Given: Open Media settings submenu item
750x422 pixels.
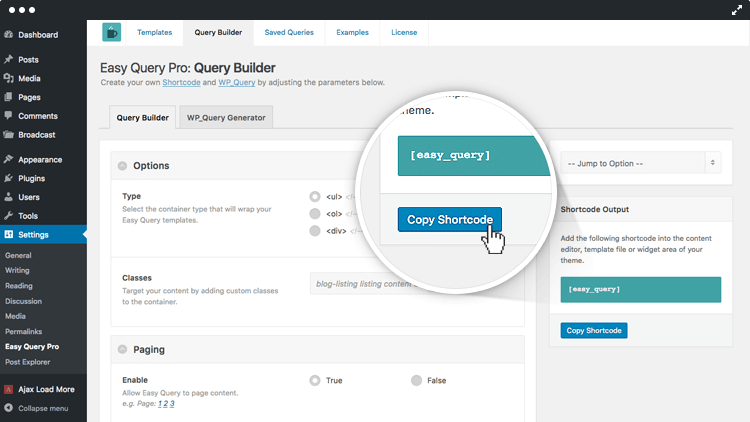Looking at the screenshot, I should pos(15,316).
